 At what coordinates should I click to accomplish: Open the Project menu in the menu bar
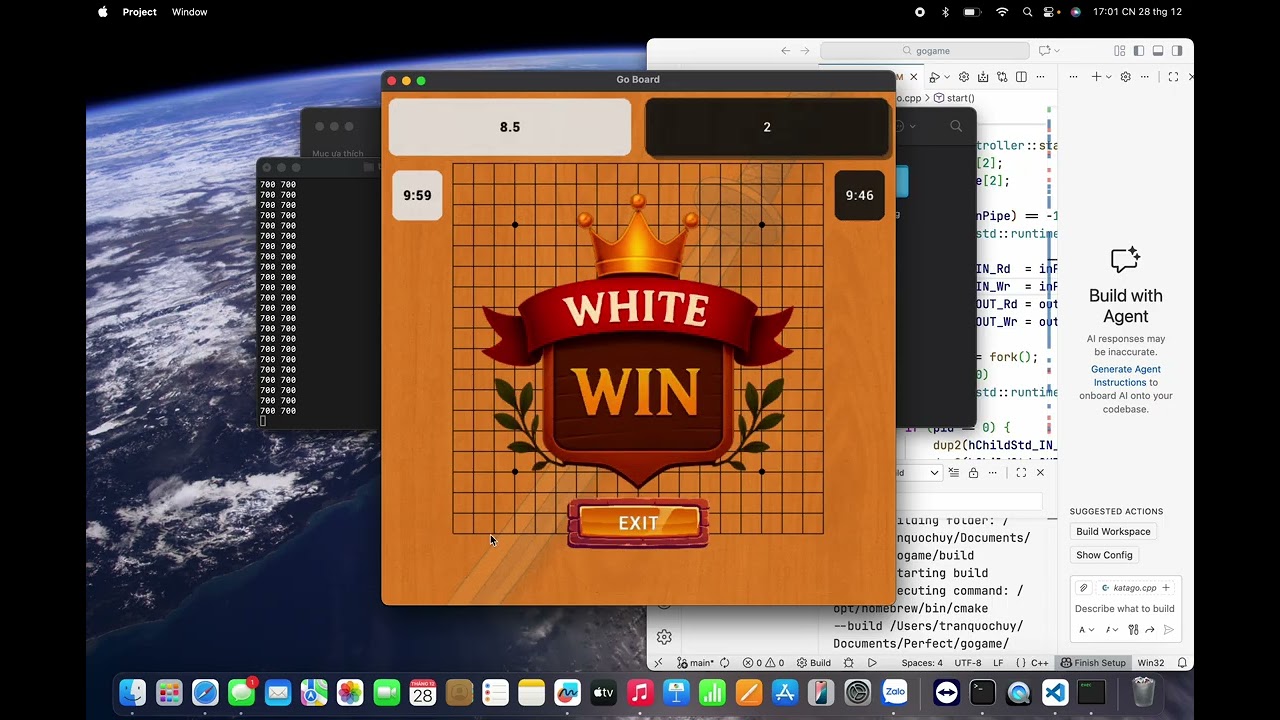tap(139, 12)
